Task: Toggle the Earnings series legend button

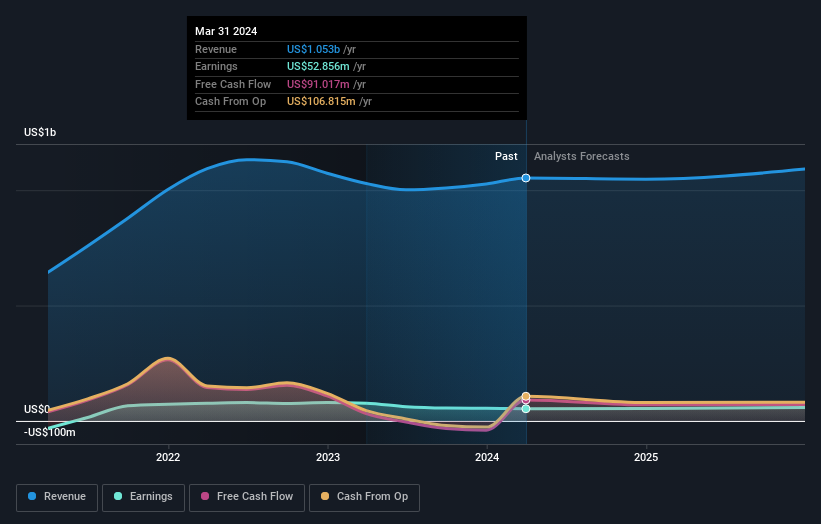Action: 143,497
